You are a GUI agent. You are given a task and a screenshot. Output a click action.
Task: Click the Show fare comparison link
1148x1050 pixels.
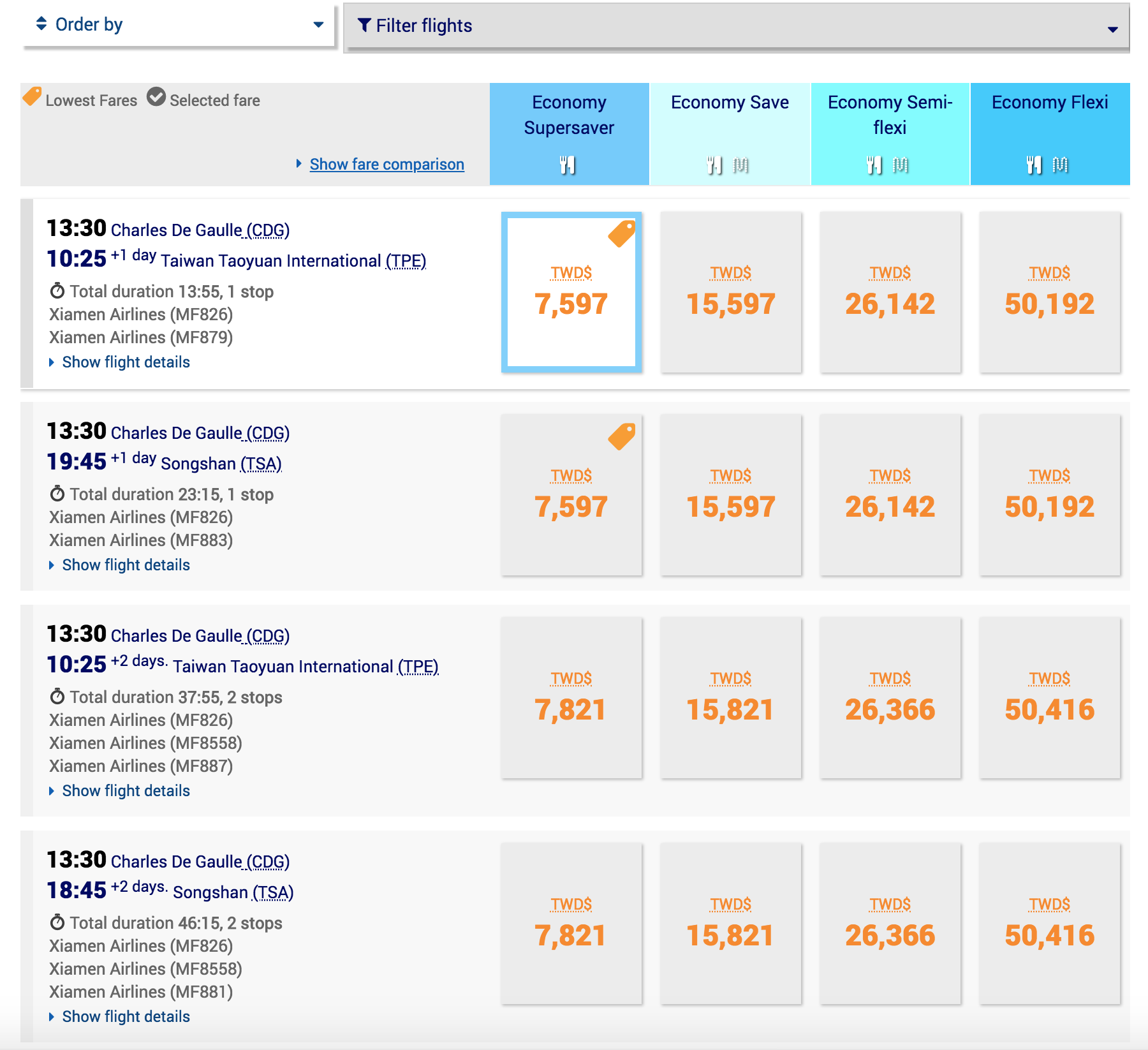click(x=386, y=165)
